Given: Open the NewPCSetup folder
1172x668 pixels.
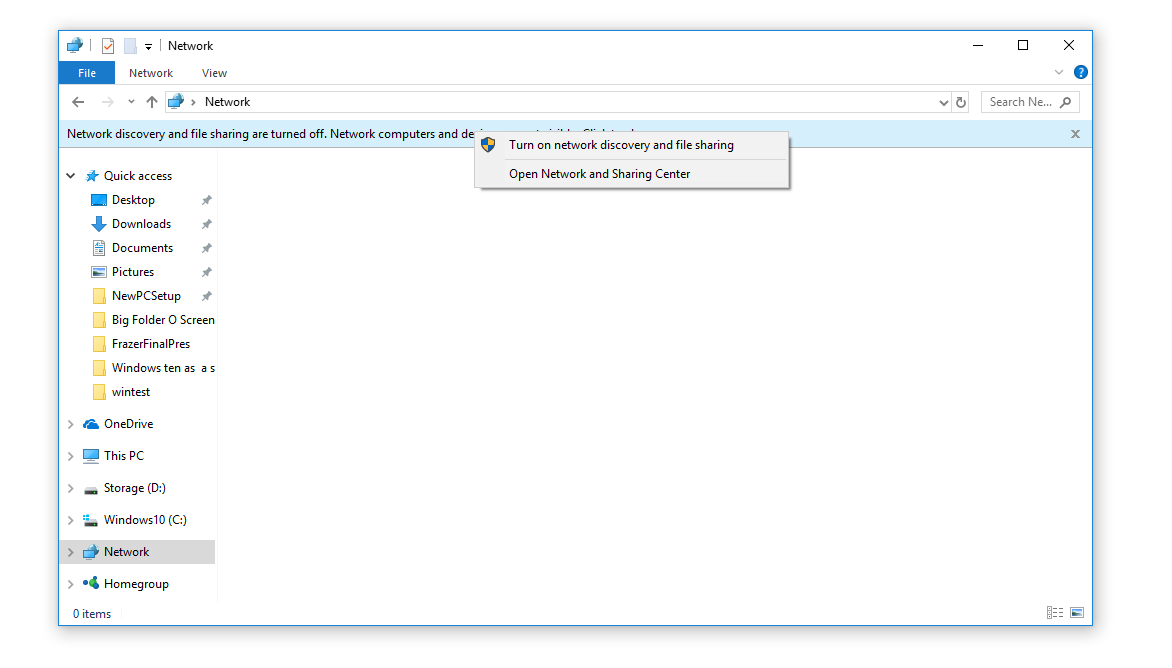Looking at the screenshot, I should pyautogui.click(x=146, y=295).
